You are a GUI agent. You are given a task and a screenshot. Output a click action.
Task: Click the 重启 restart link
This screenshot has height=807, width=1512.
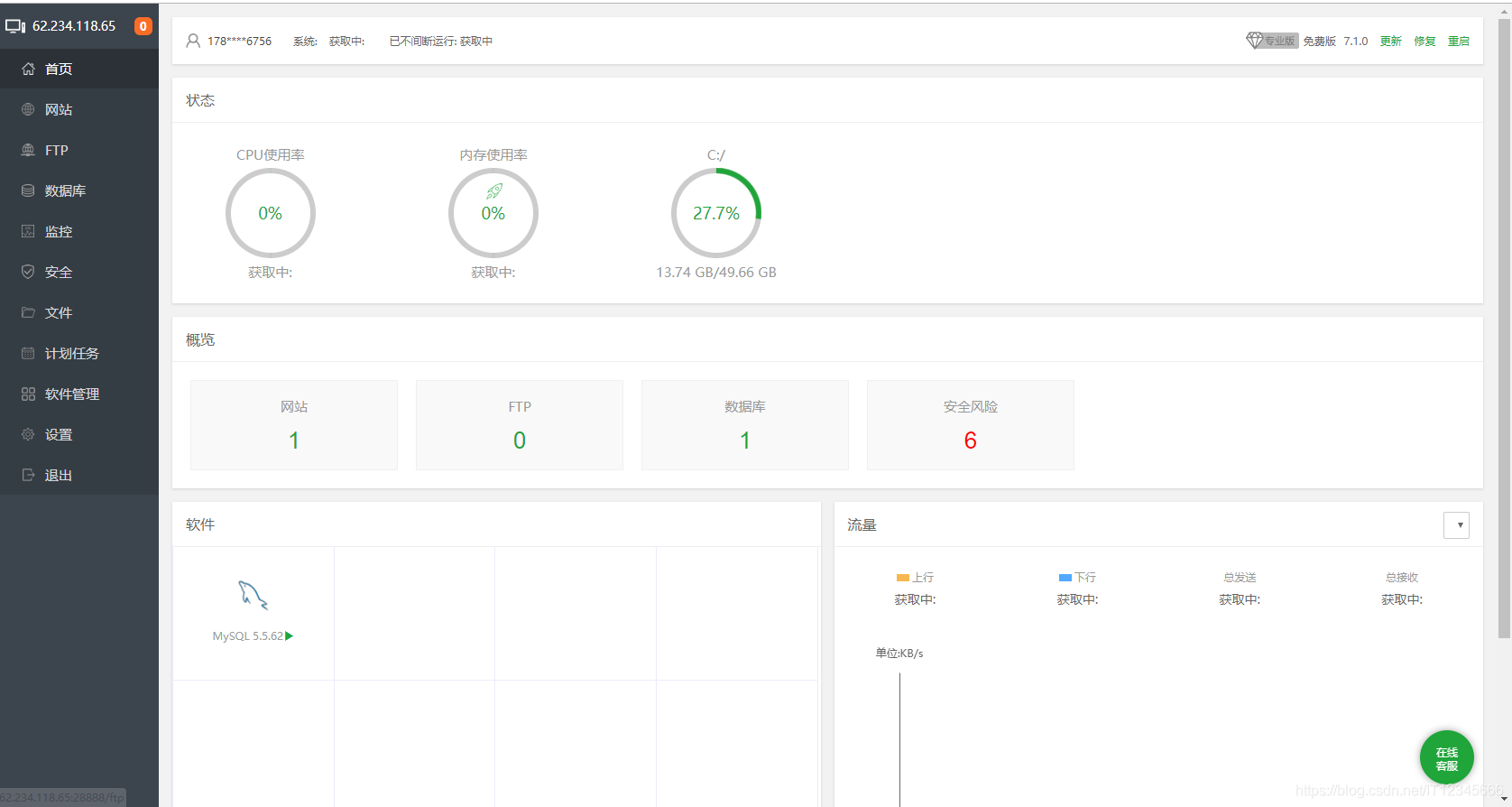point(1459,42)
